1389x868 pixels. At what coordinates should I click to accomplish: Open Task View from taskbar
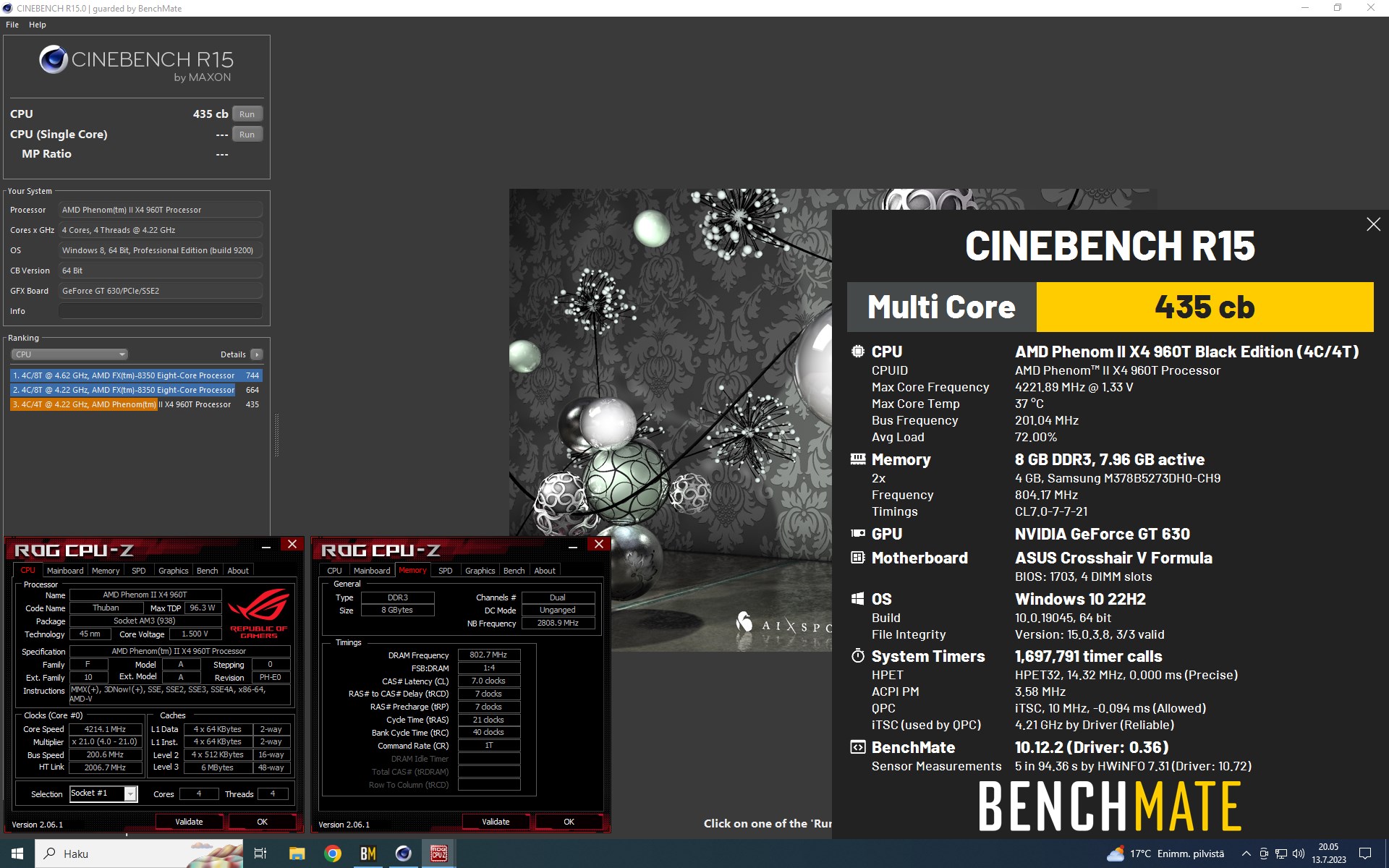260,854
